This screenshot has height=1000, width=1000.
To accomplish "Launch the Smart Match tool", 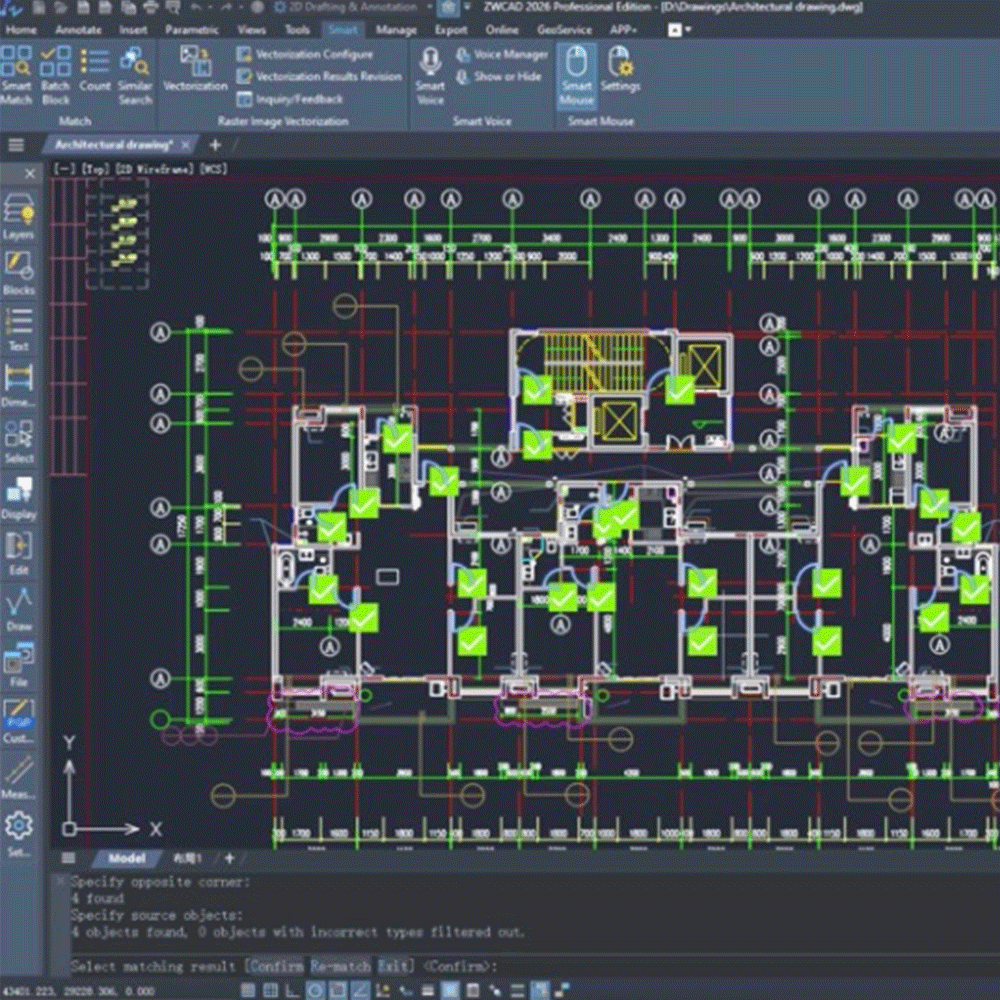I will [x=16, y=75].
